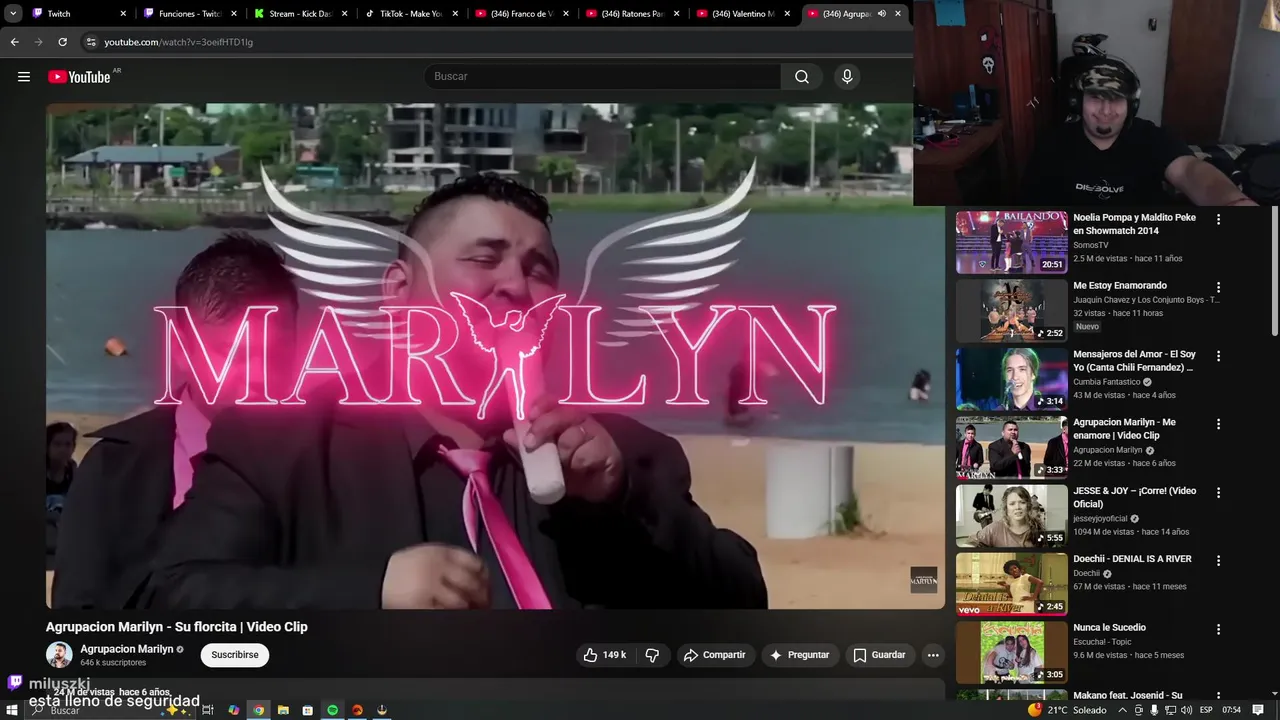Click the microphone tray icon
The width and height of the screenshot is (1280, 720).
point(1154,710)
